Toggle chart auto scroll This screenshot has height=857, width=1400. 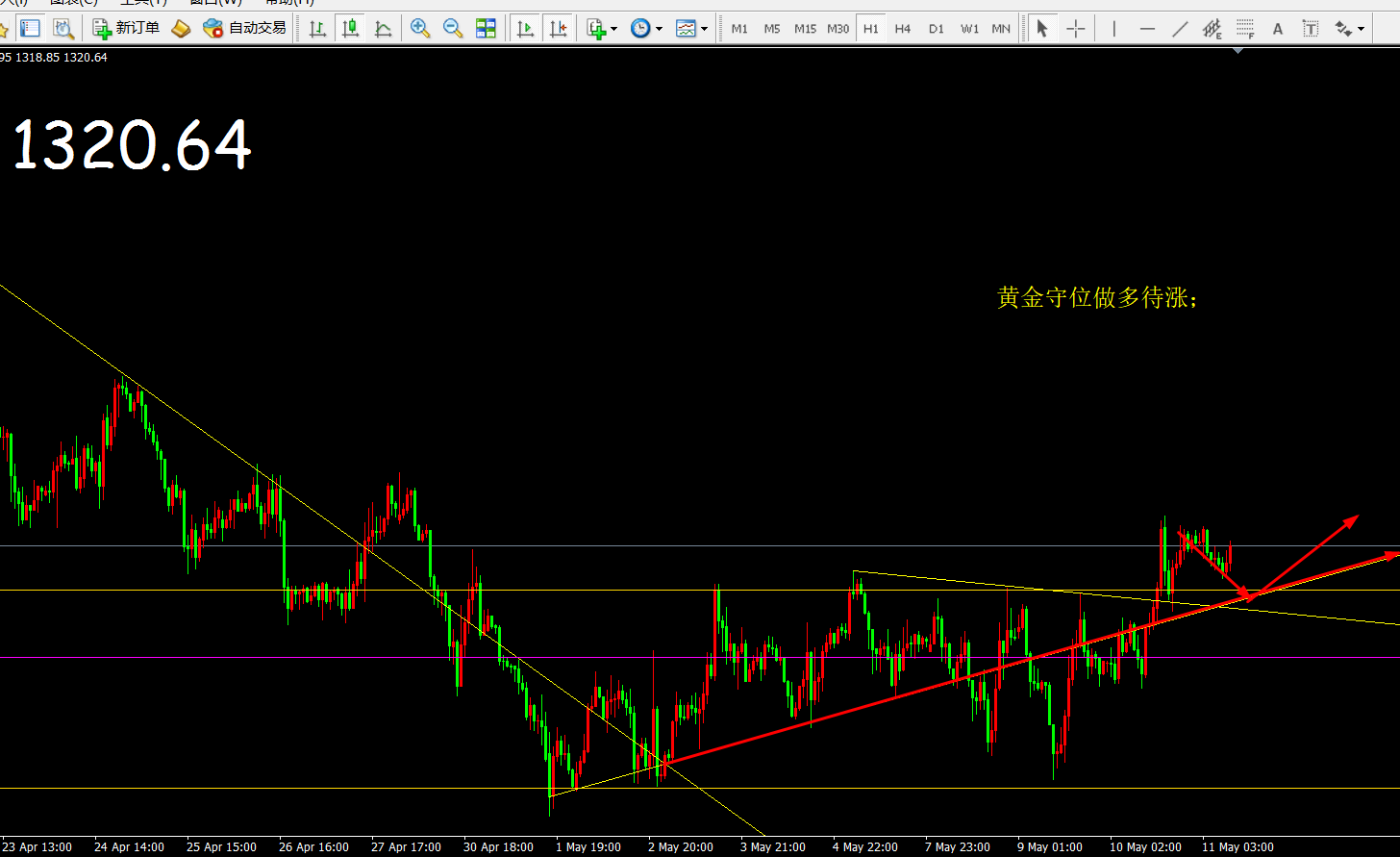(x=525, y=28)
